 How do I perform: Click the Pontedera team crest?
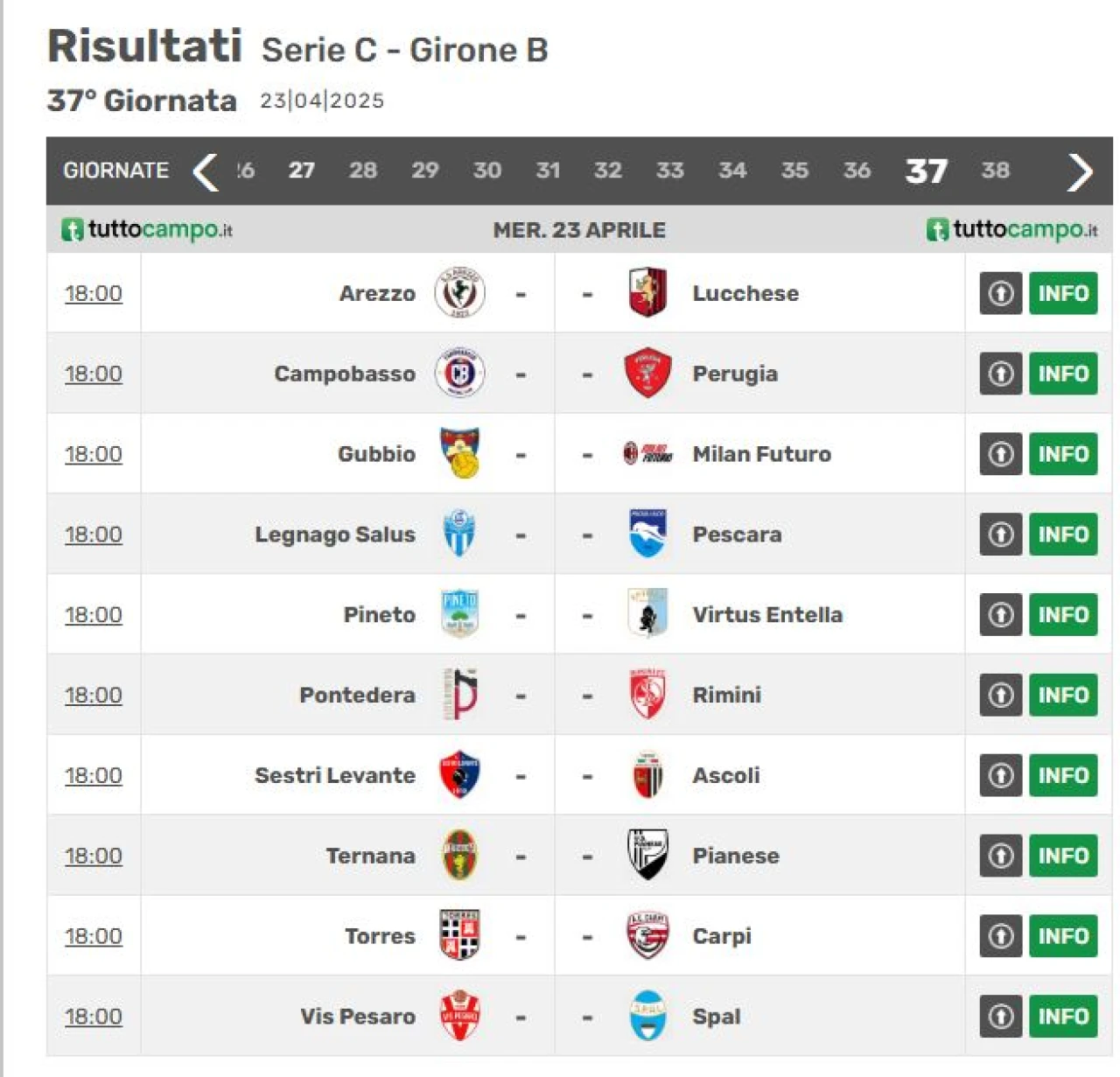pyautogui.click(x=460, y=695)
